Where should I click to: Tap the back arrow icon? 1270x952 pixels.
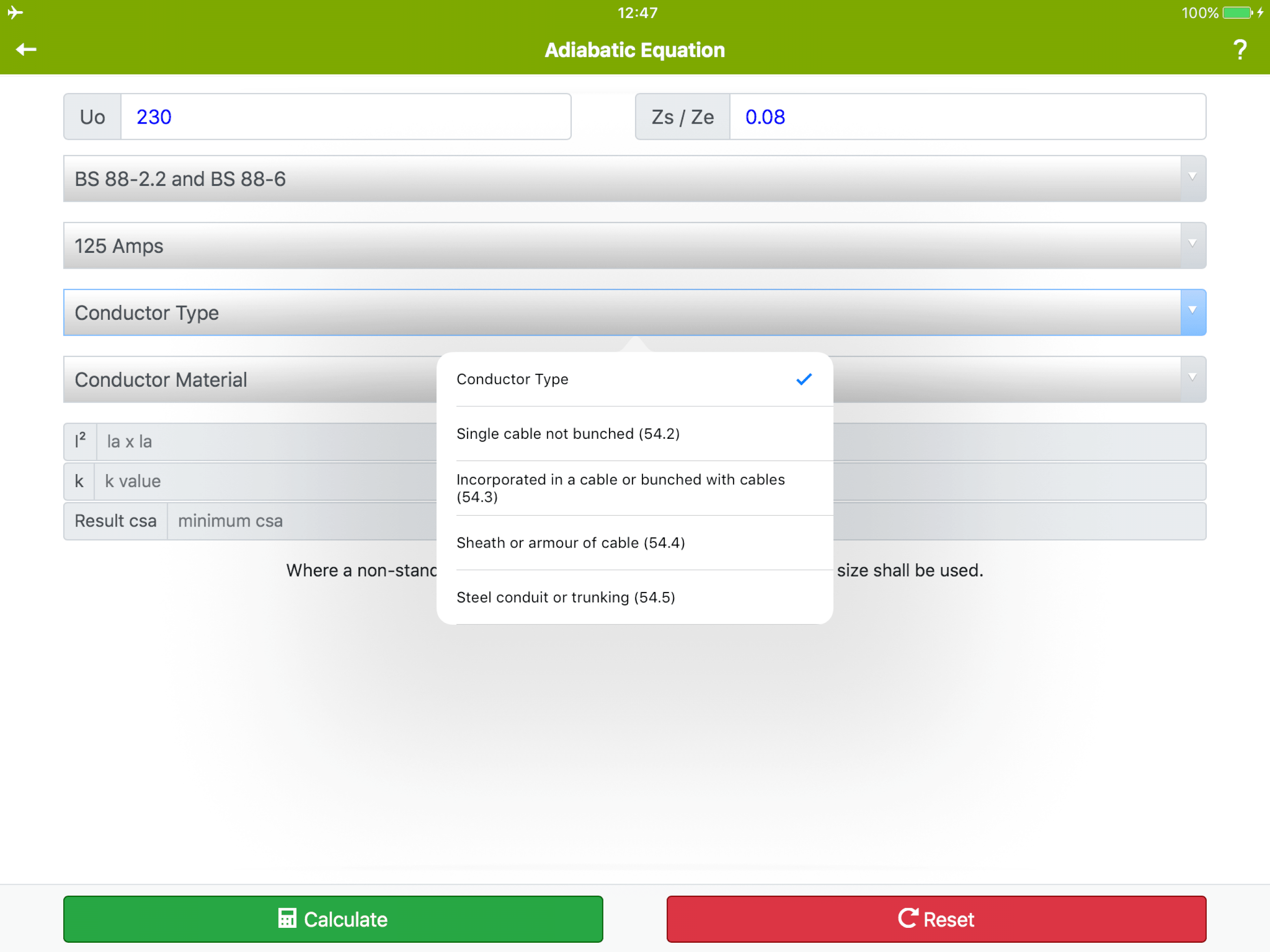(26, 50)
